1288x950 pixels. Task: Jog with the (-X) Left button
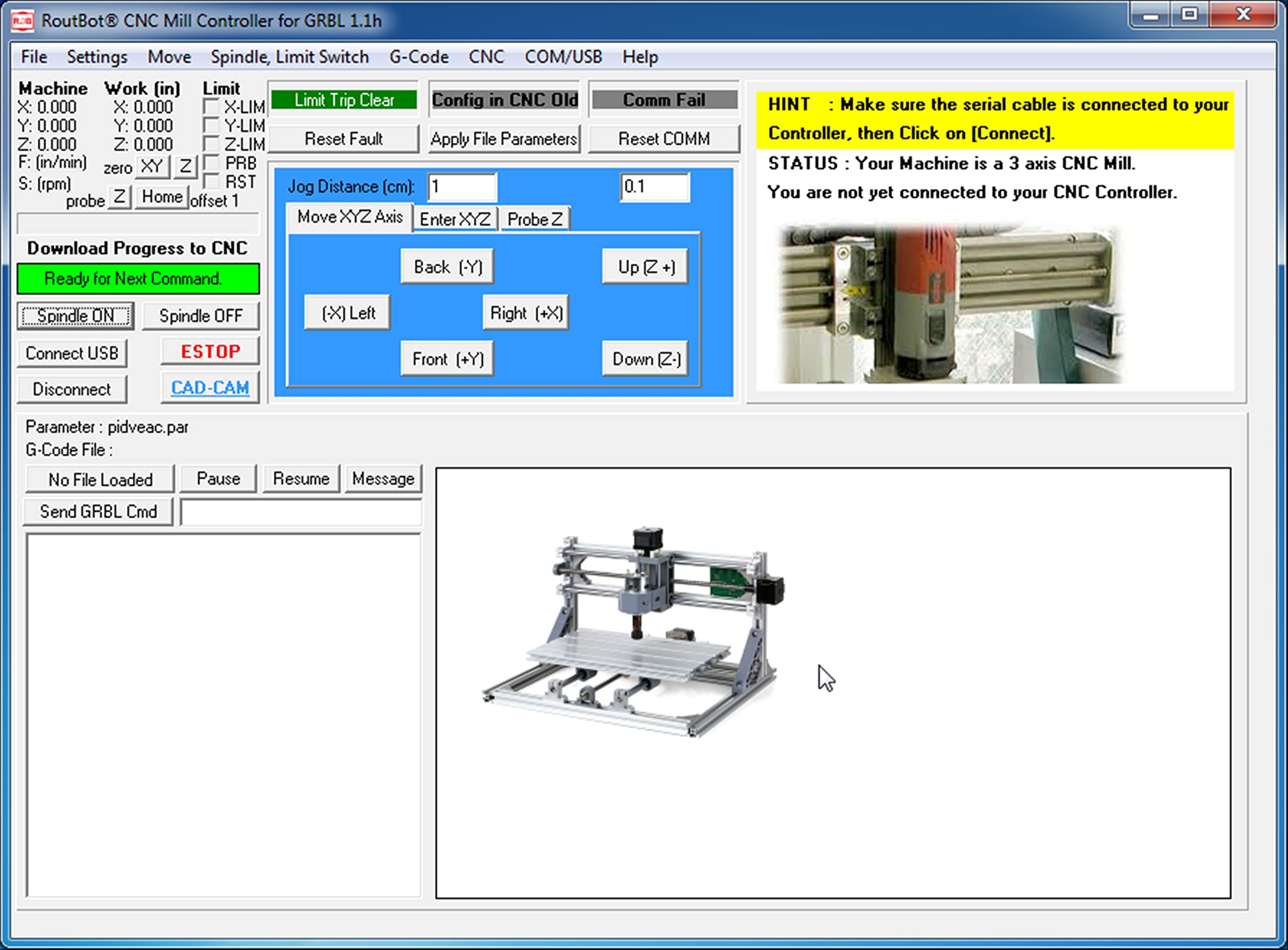(347, 313)
